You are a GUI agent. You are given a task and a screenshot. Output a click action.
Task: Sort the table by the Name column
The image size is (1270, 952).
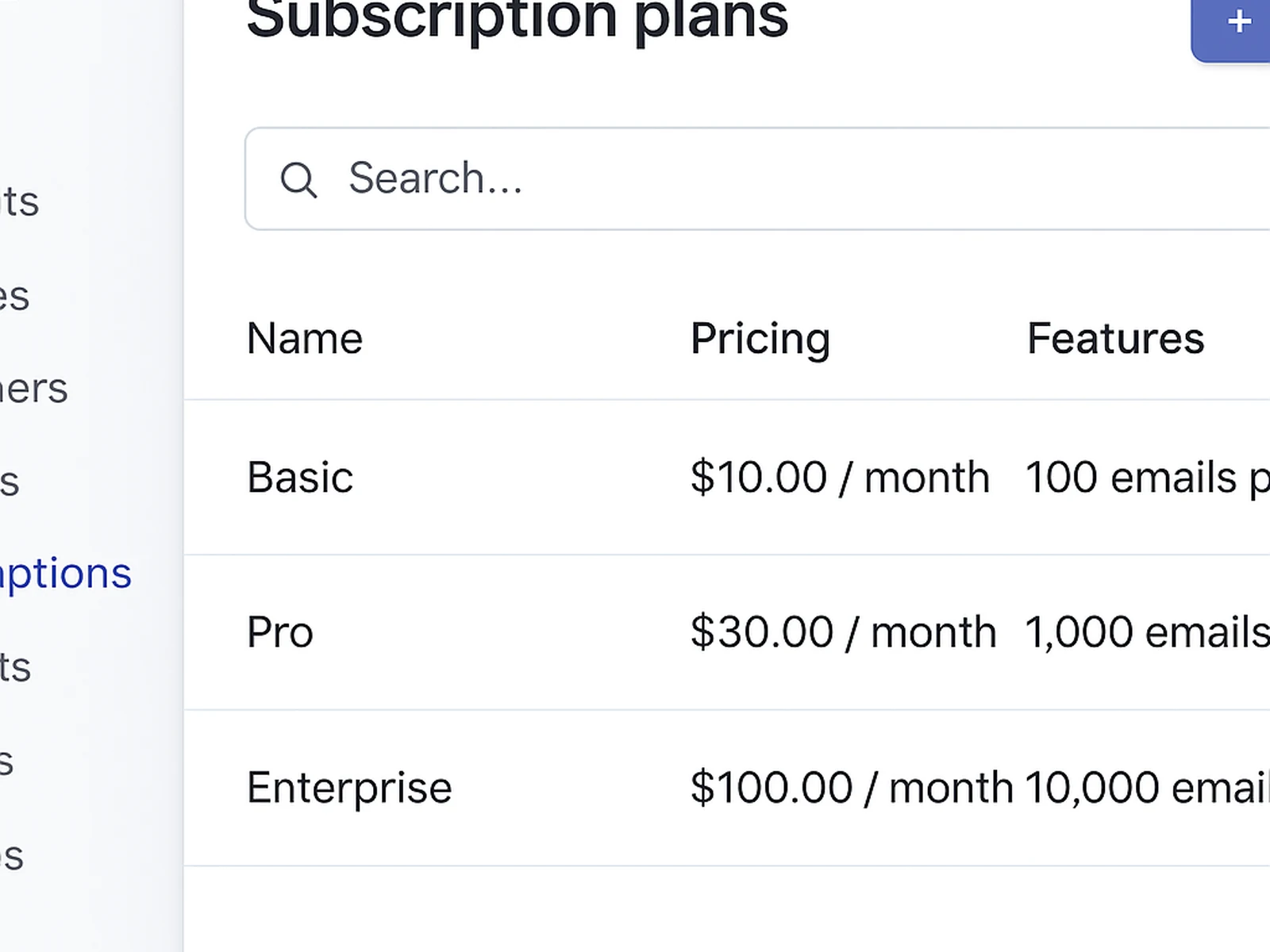coord(304,338)
